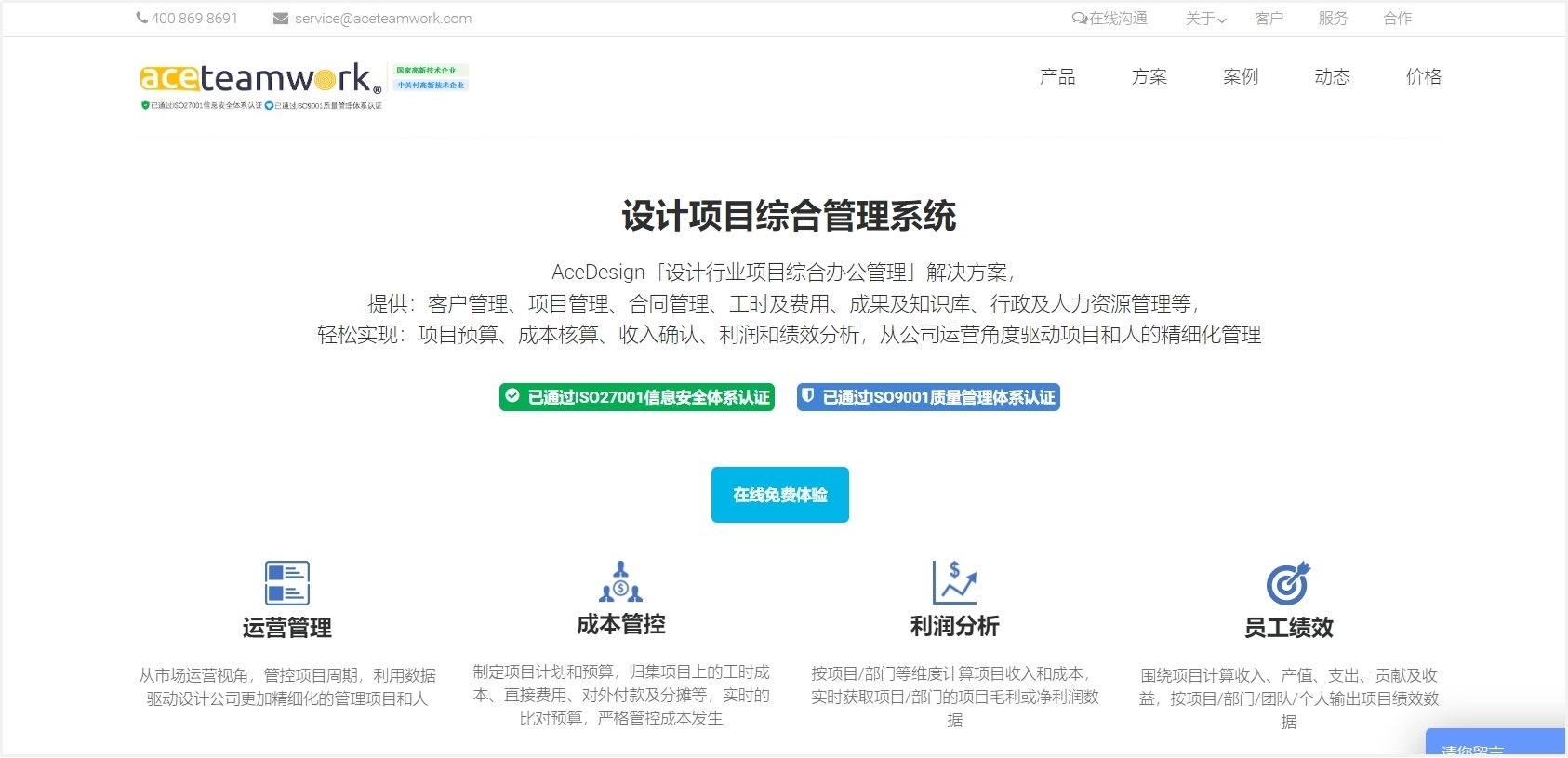Open the 方案 navigation menu

click(1149, 77)
